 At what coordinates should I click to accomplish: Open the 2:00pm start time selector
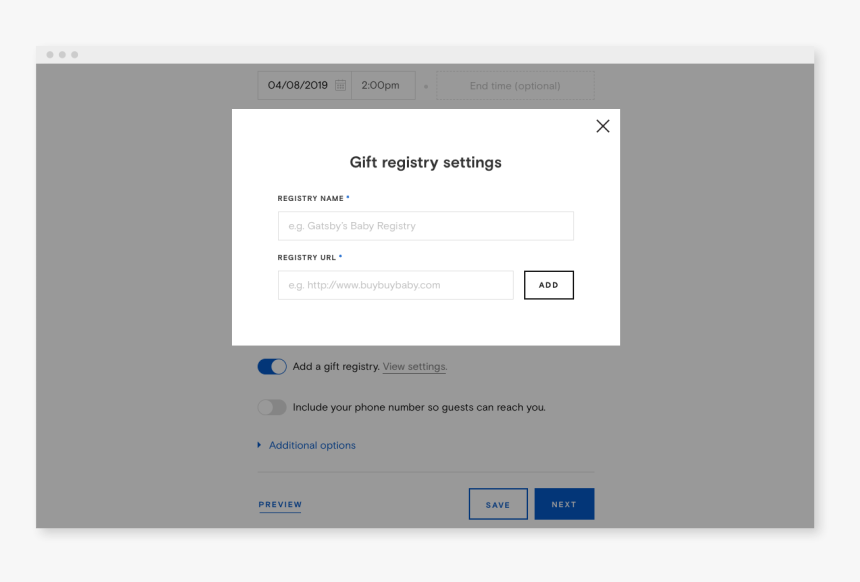382,85
